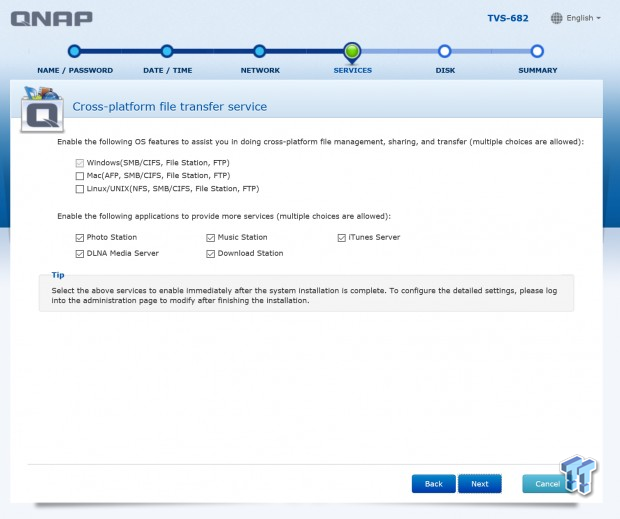Click the green Services step marker

click(352, 52)
